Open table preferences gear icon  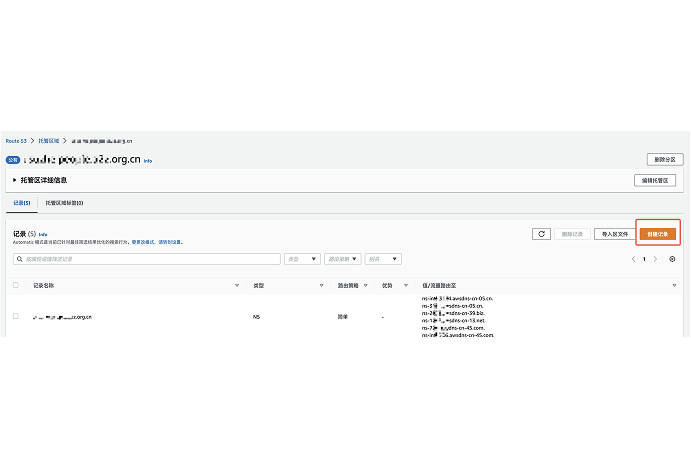click(x=672, y=259)
